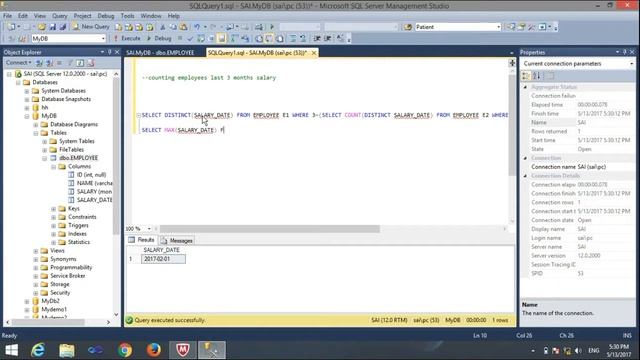Click the 2017-02-01 result cell

coord(163,259)
